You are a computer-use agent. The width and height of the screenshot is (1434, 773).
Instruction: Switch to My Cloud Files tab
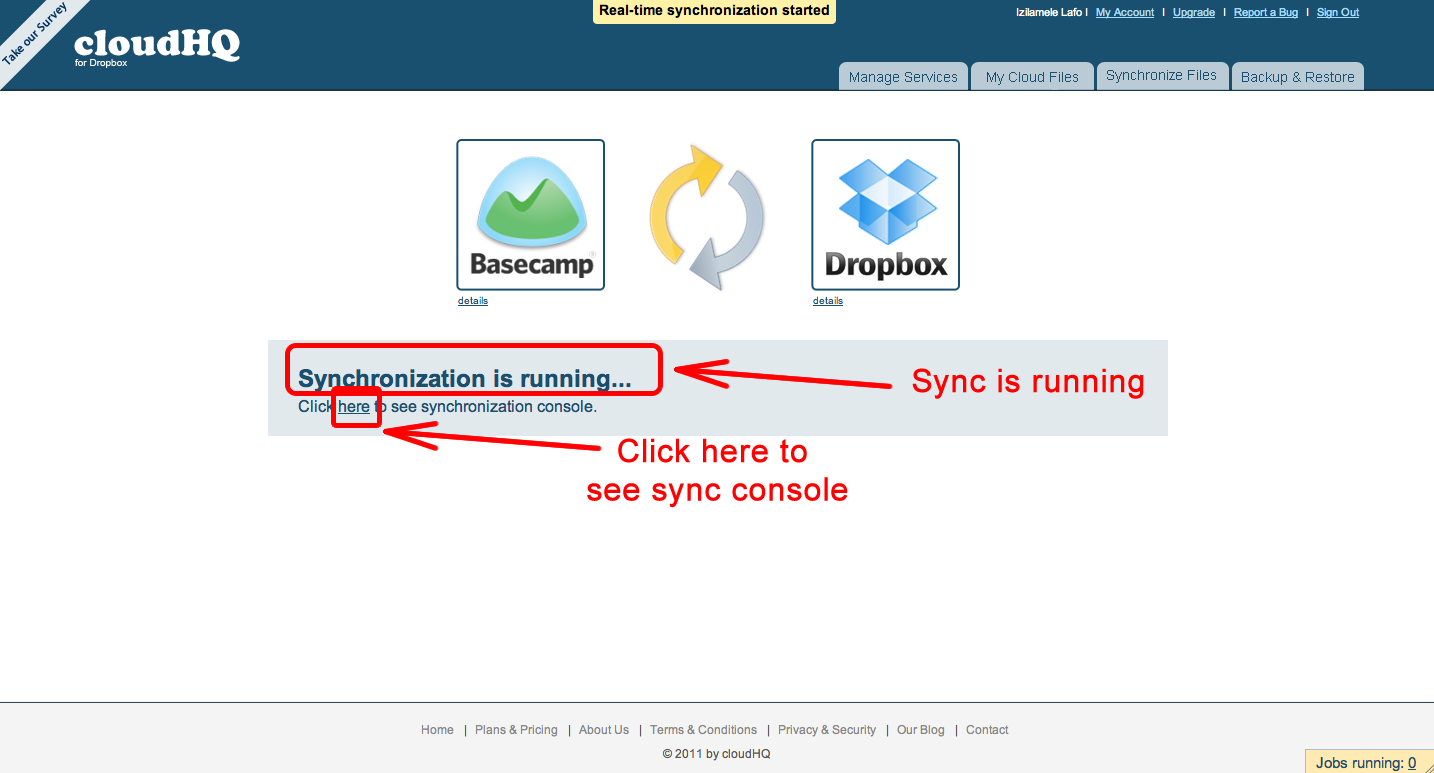(1032, 77)
